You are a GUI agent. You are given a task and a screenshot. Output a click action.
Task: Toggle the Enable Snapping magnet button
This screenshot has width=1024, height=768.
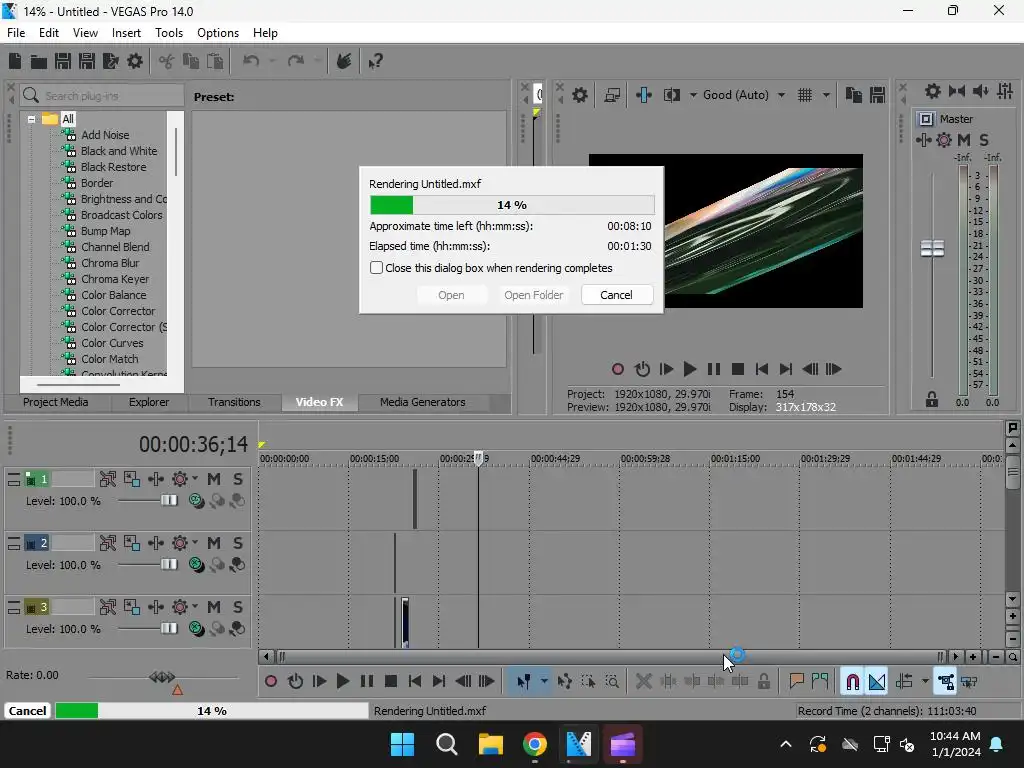click(x=852, y=682)
